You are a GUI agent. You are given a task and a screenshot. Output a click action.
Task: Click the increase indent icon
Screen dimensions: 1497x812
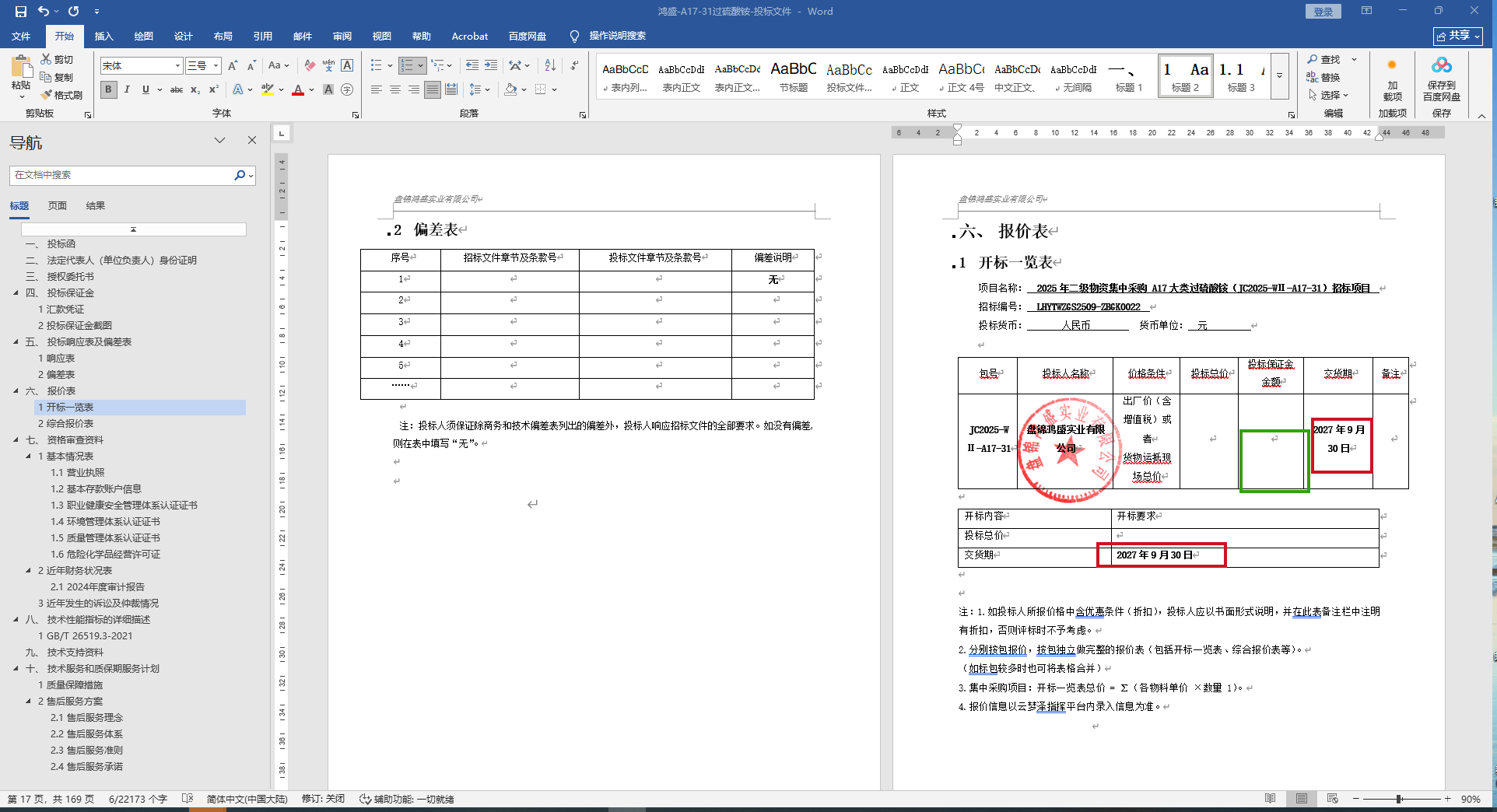pyautogui.click(x=491, y=66)
